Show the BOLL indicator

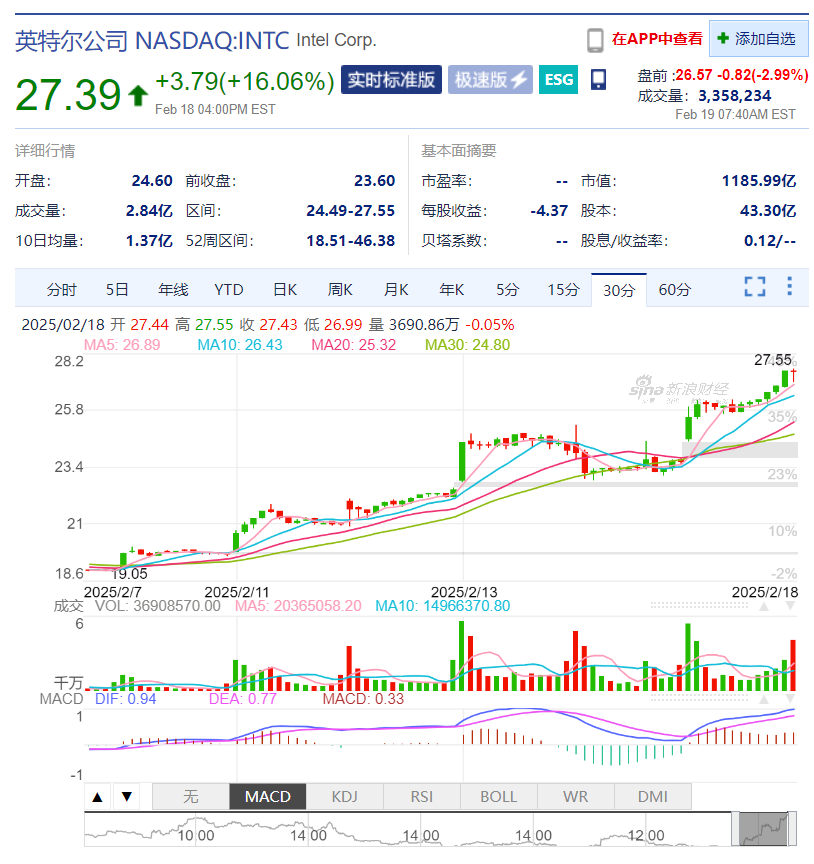tap(499, 797)
